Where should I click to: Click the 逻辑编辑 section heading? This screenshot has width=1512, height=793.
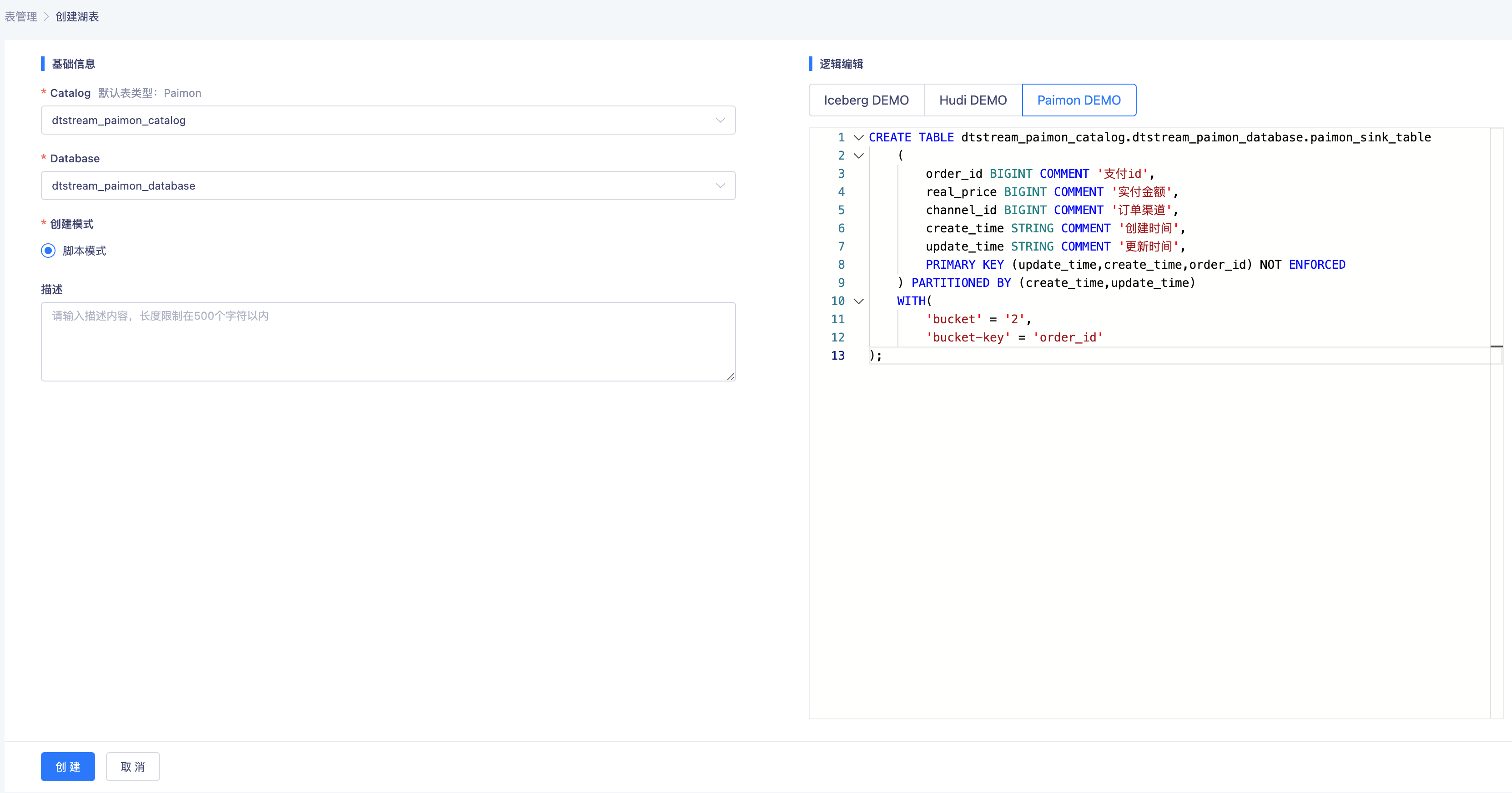click(x=841, y=64)
